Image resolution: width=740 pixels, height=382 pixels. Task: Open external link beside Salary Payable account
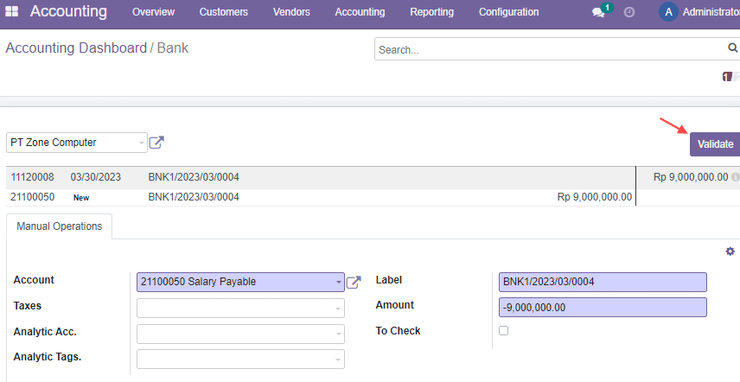coord(353,282)
